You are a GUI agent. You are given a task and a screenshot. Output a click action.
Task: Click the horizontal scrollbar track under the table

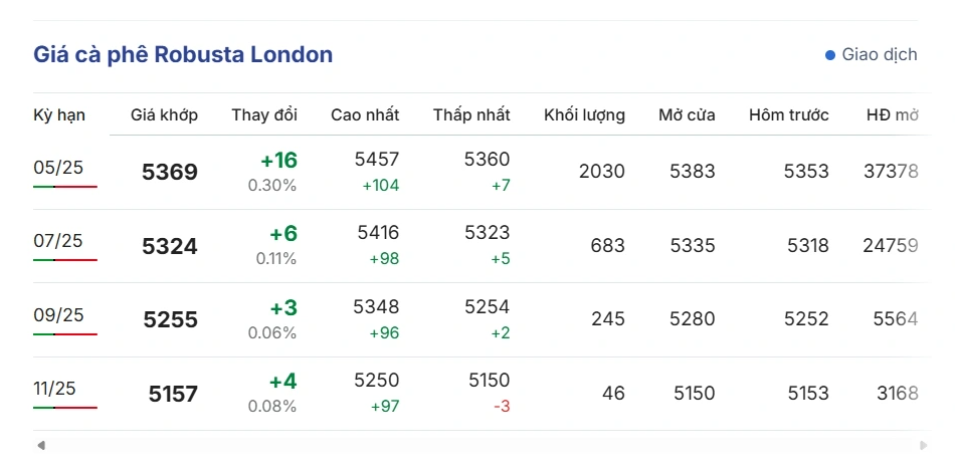click(480, 445)
